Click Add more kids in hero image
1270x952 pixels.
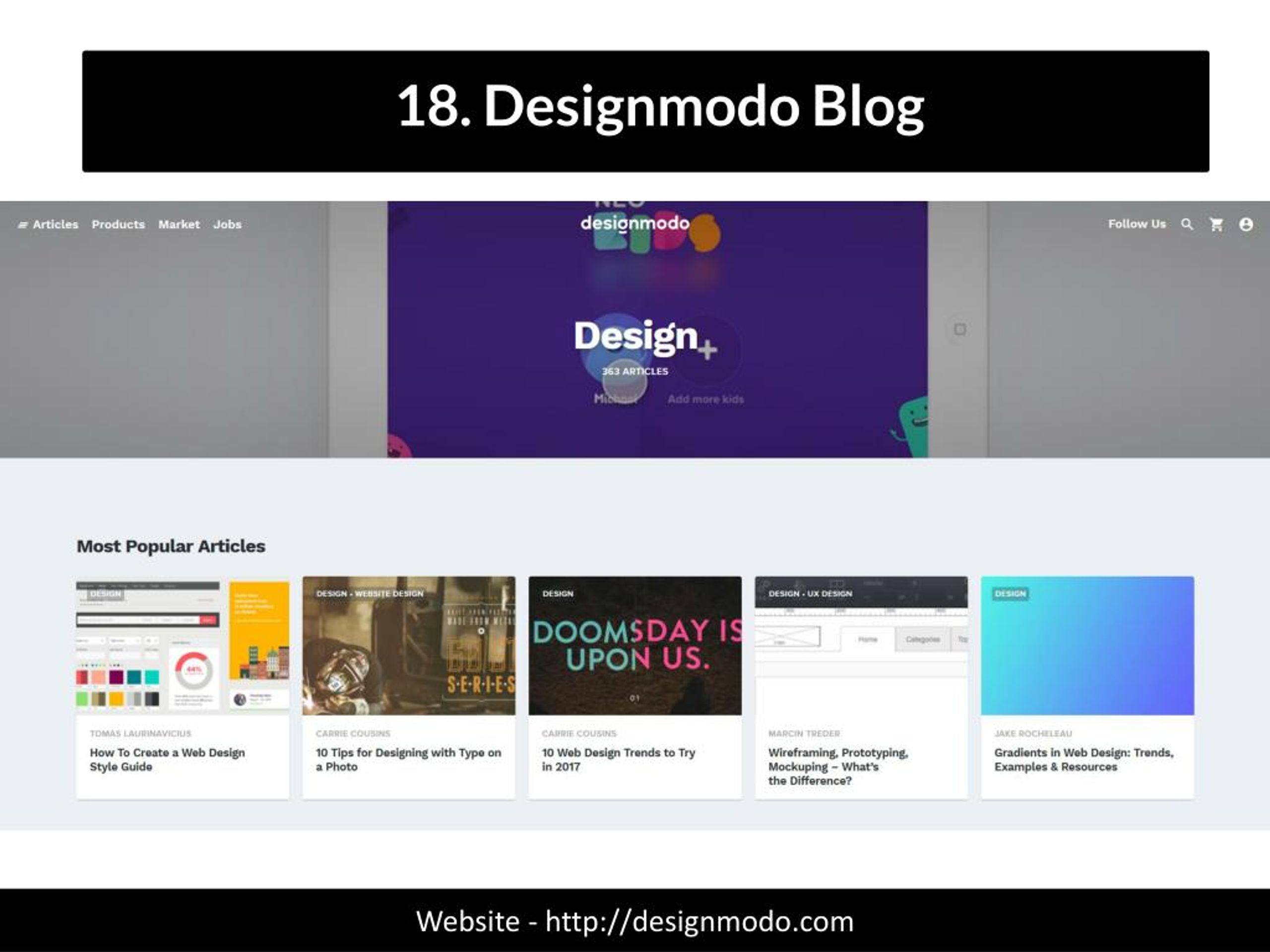[705, 399]
